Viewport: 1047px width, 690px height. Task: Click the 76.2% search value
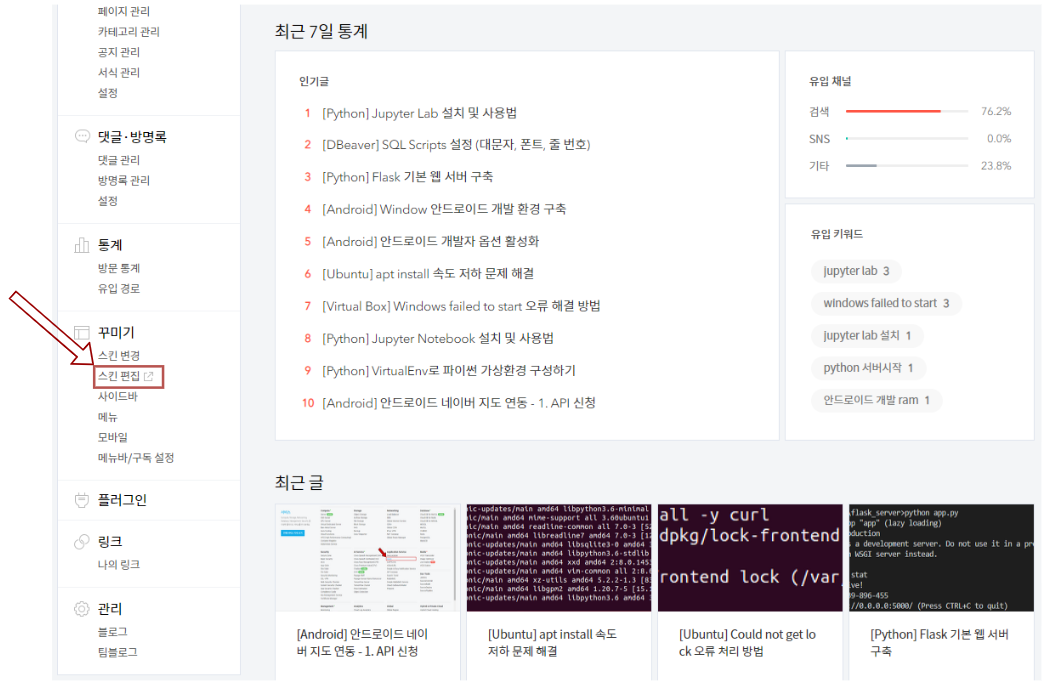coord(996,112)
